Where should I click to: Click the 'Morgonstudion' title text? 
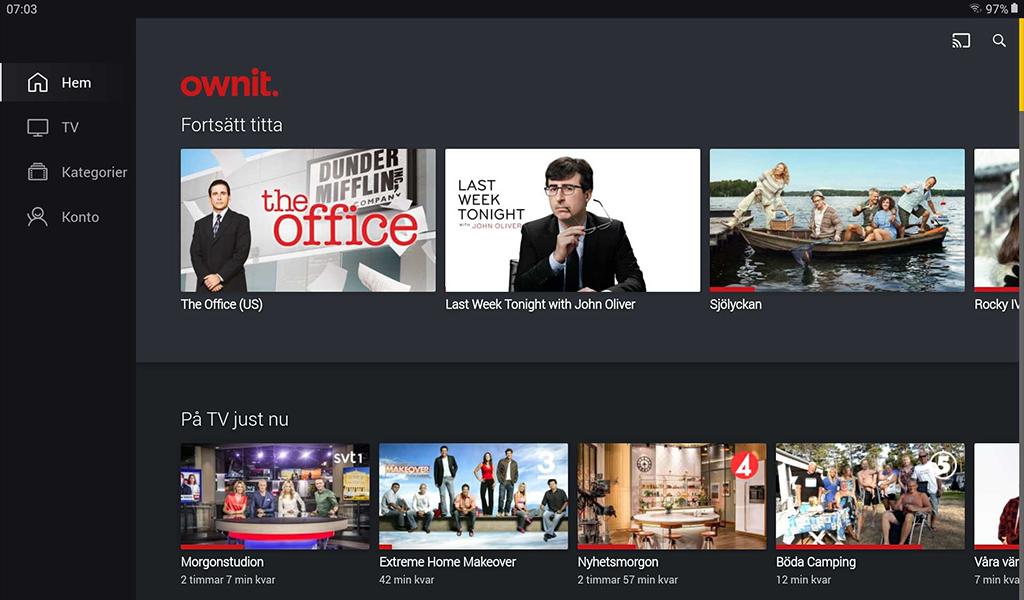coord(222,561)
